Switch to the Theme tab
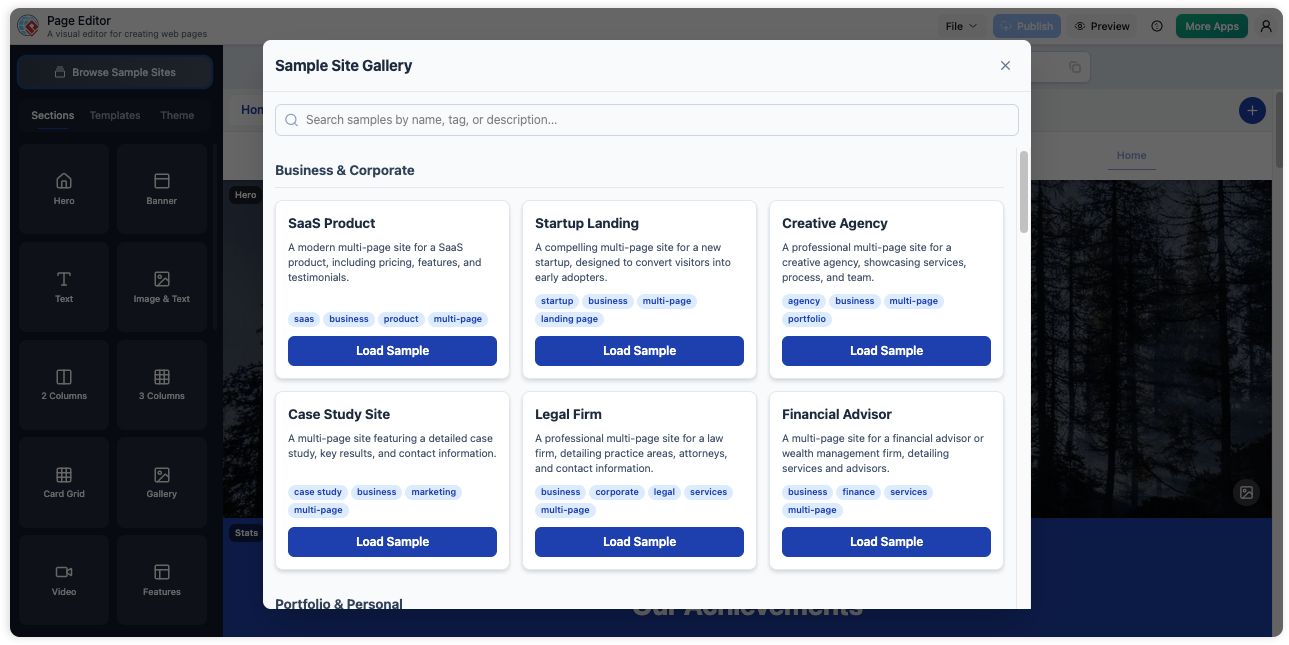 pos(177,115)
